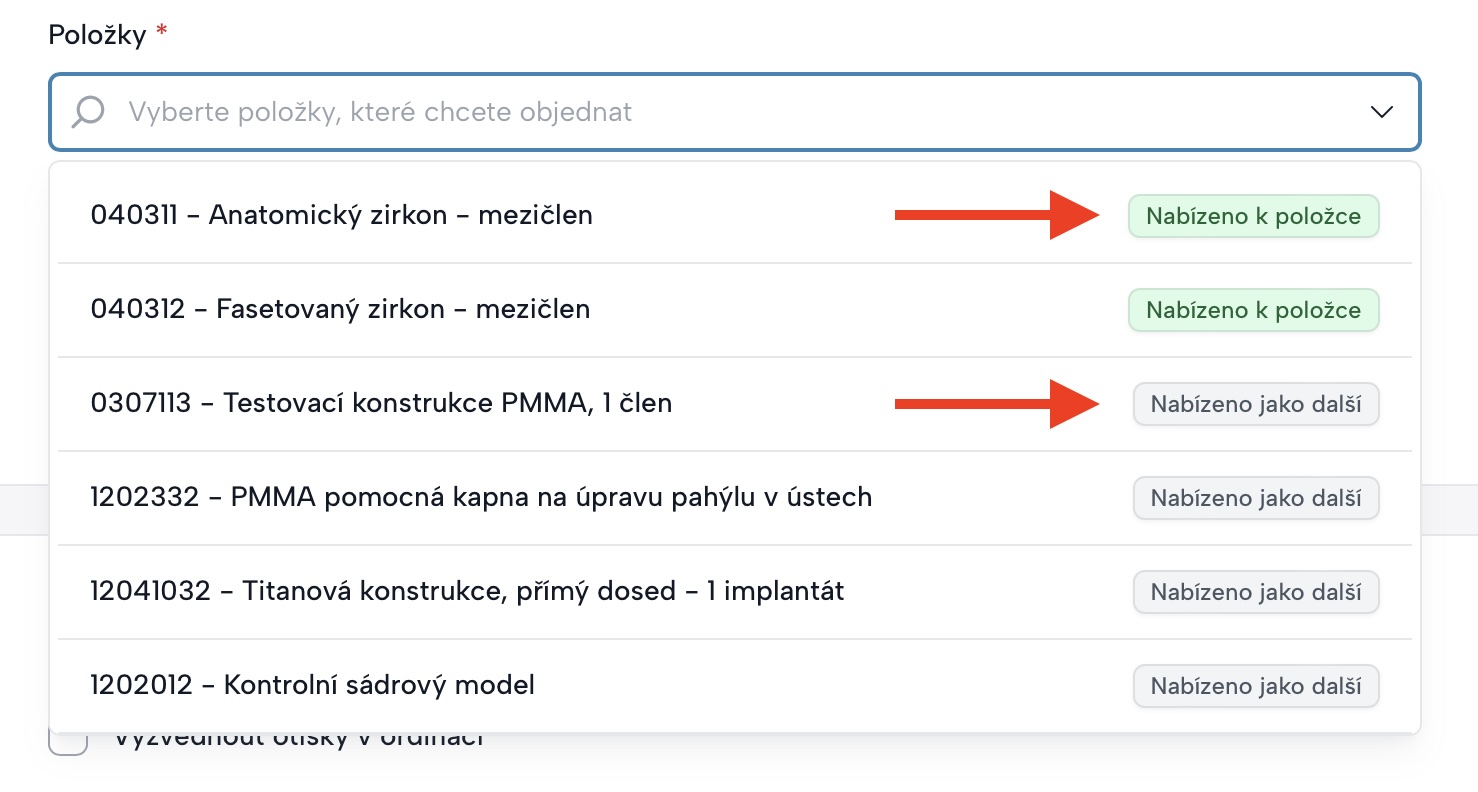Viewport: 1478px width, 792px height.
Task: Click gray badge beside Testovací konstrukce PMMA
Action: [1255, 404]
